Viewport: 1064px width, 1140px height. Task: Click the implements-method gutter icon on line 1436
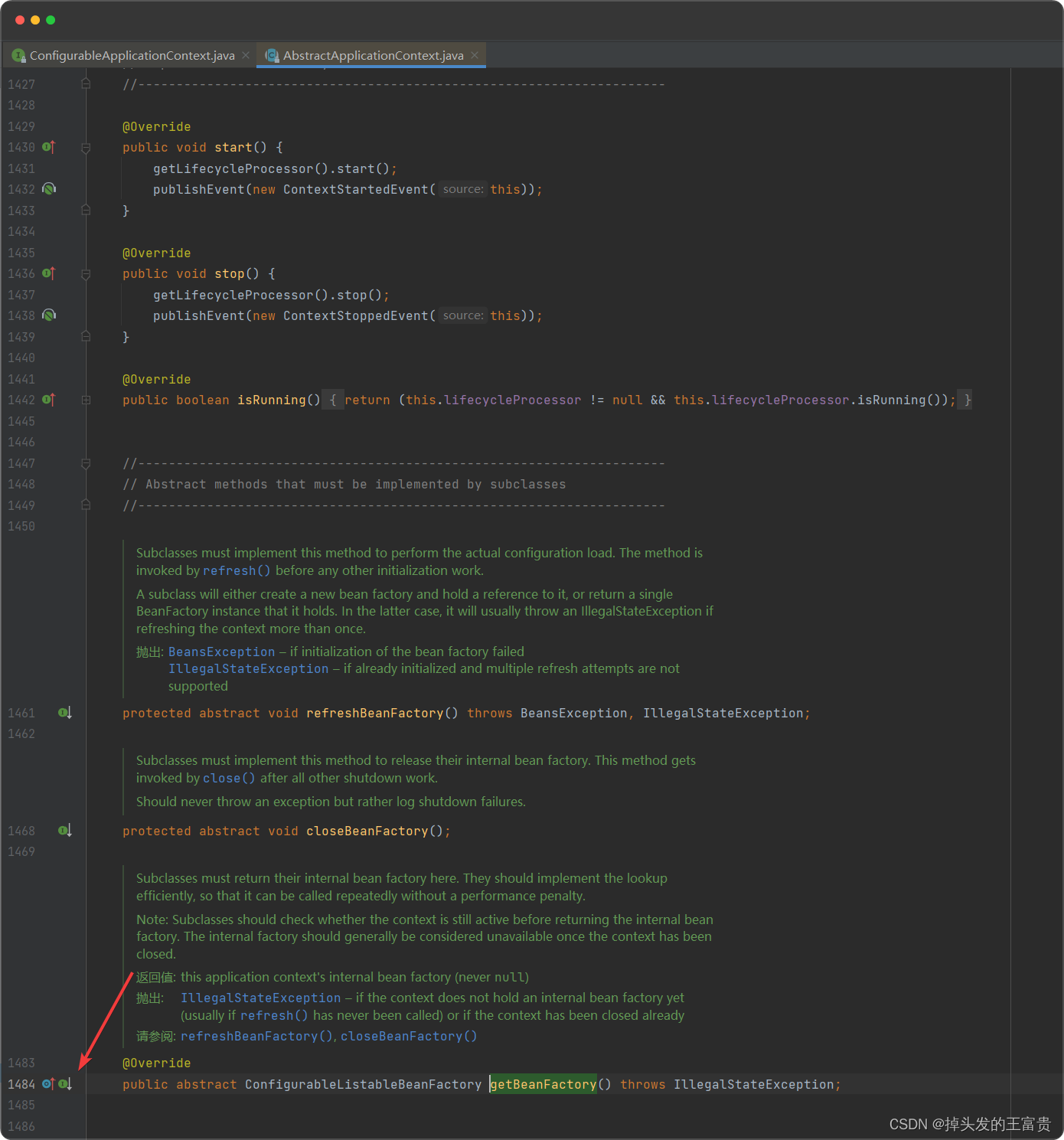(x=49, y=273)
